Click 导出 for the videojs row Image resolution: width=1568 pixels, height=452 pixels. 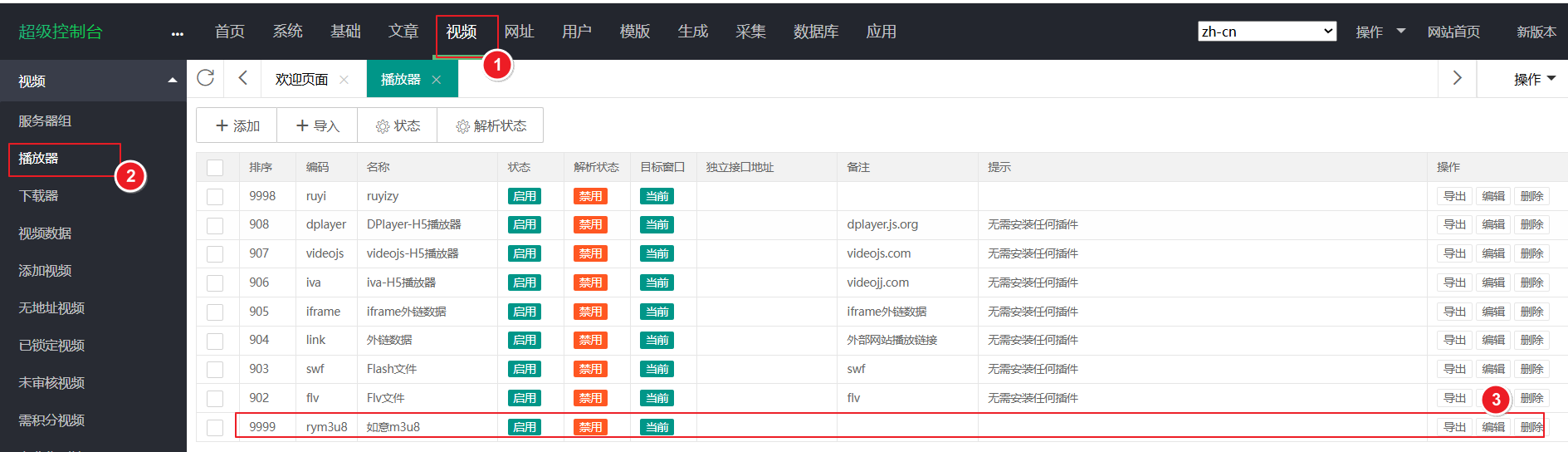pos(1454,253)
